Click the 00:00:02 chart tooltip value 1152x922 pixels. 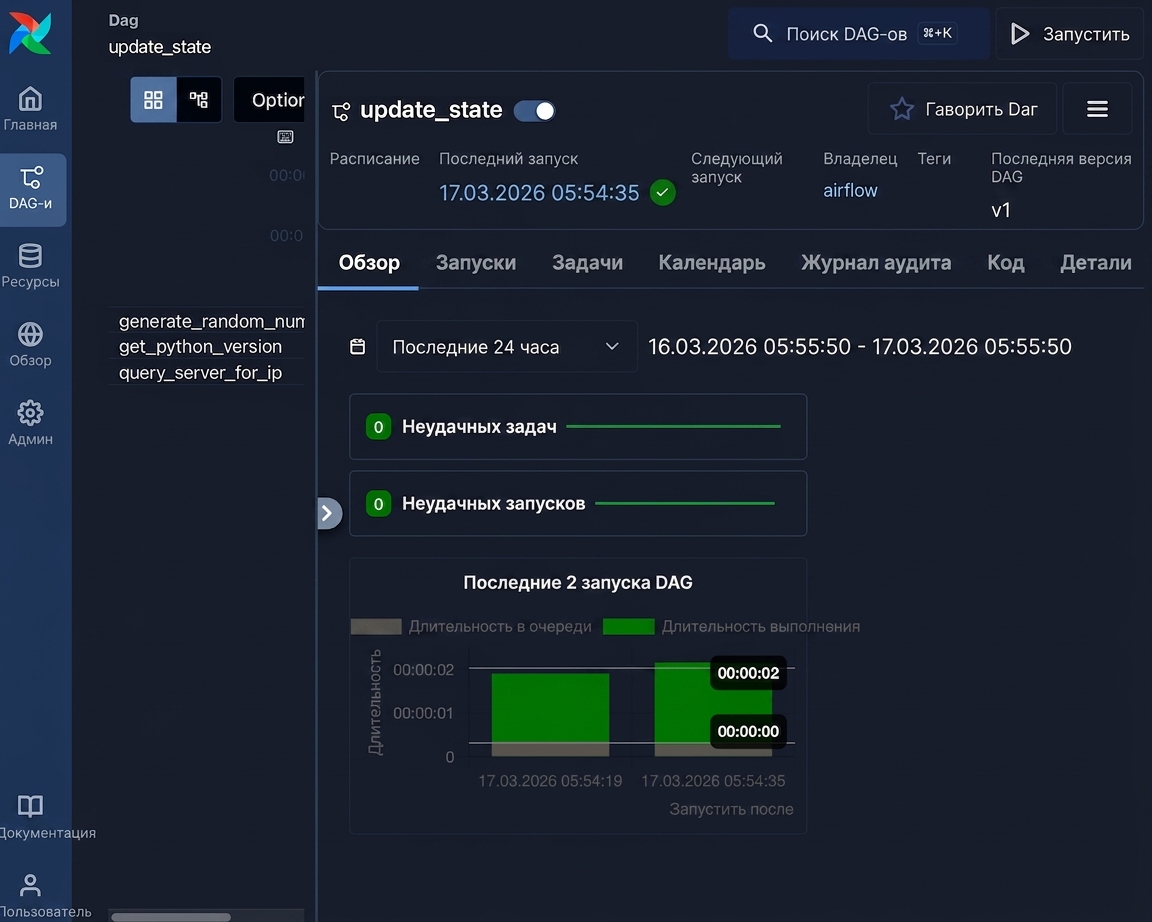click(x=748, y=673)
